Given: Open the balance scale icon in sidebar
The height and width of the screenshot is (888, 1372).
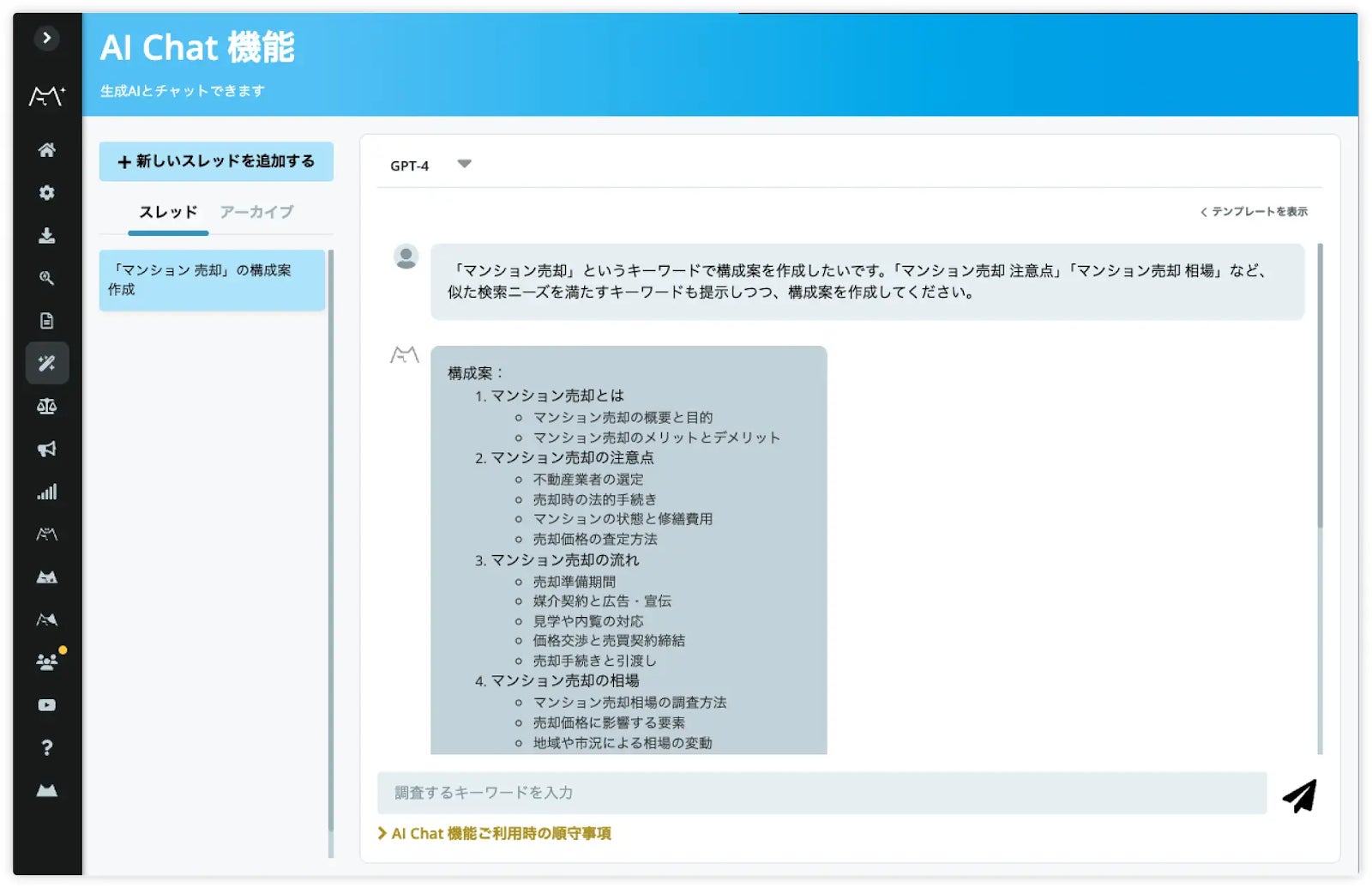Looking at the screenshot, I should pos(47,407).
